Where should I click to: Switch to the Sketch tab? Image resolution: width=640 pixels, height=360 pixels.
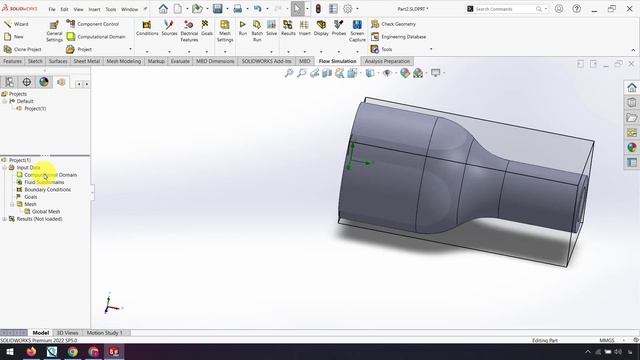[35, 61]
